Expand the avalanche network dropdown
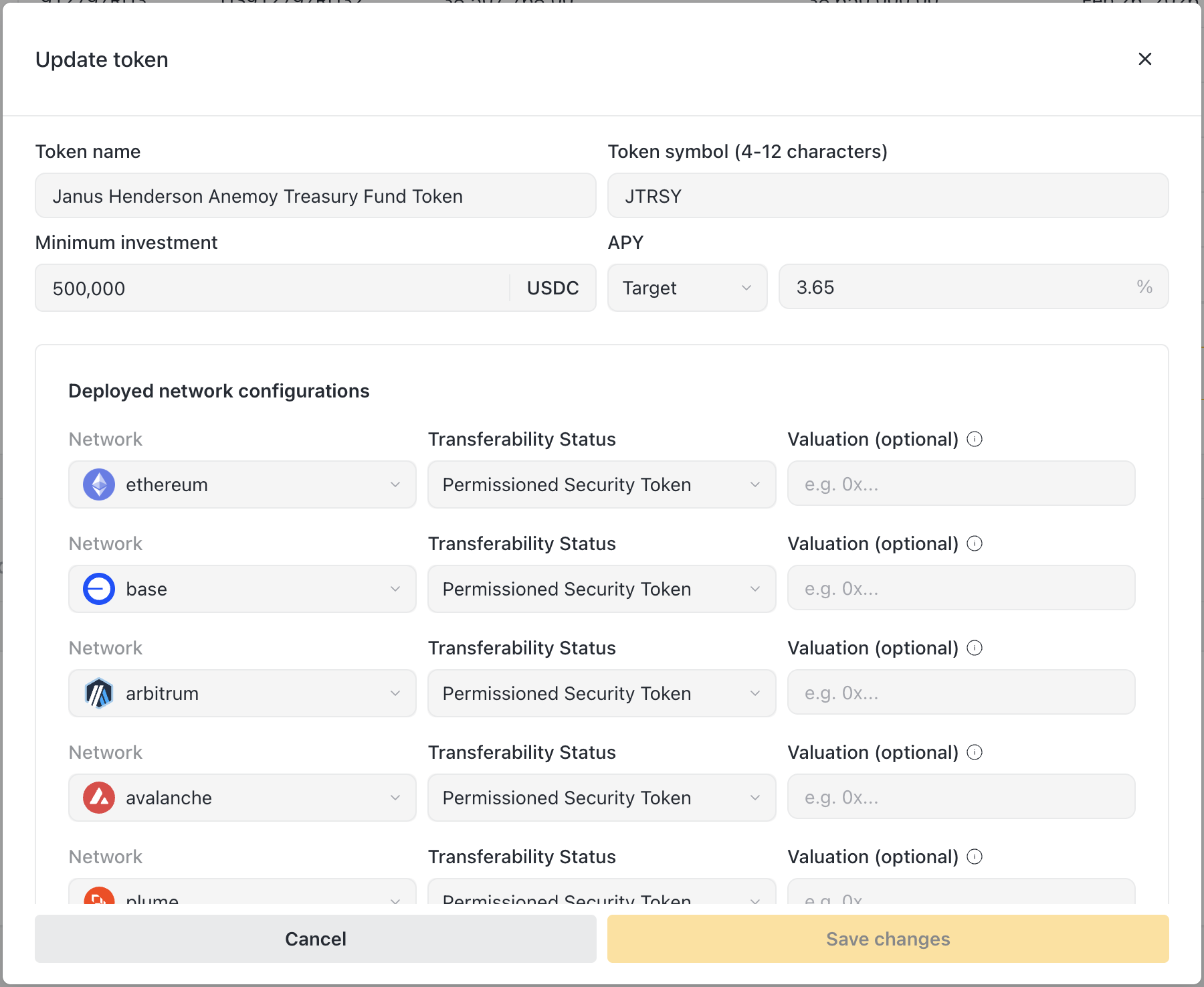This screenshot has height=987, width=1204. tap(242, 798)
